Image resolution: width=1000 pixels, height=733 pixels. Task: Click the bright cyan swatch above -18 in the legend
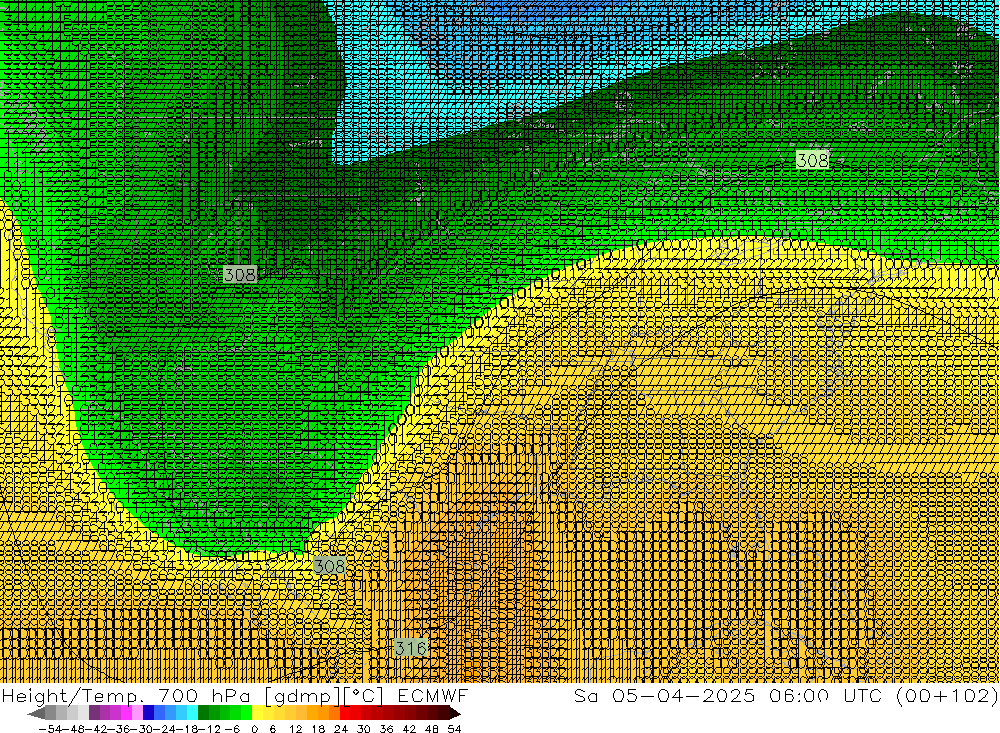click(x=192, y=713)
